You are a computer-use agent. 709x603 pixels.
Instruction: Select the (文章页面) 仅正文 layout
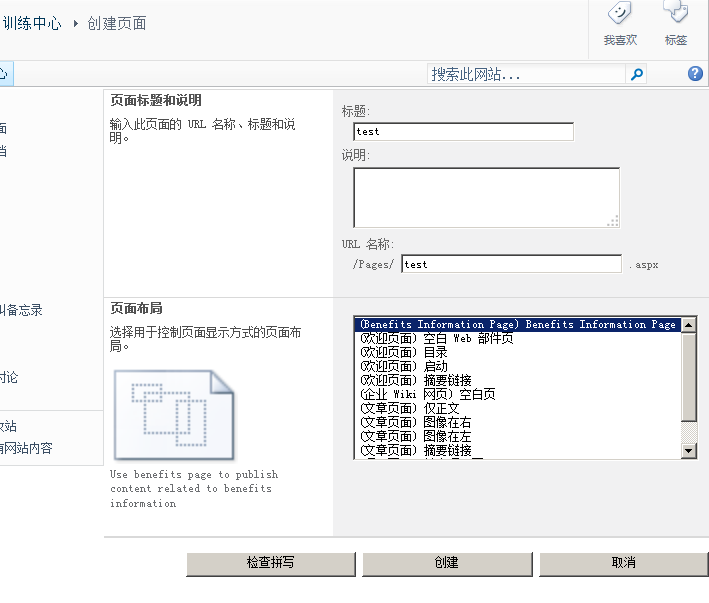click(x=517, y=409)
